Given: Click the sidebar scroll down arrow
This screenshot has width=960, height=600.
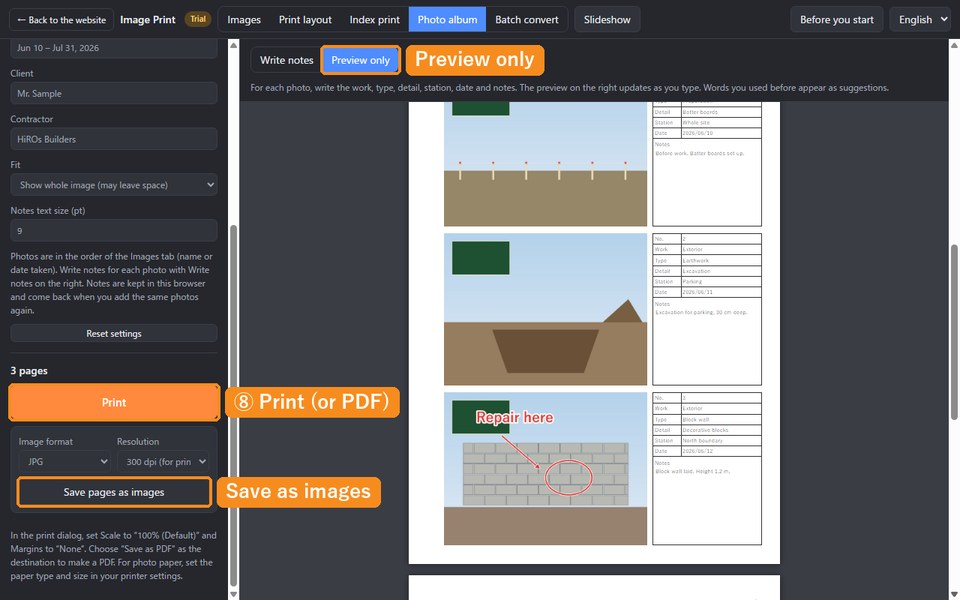Looking at the screenshot, I should pos(233,594).
